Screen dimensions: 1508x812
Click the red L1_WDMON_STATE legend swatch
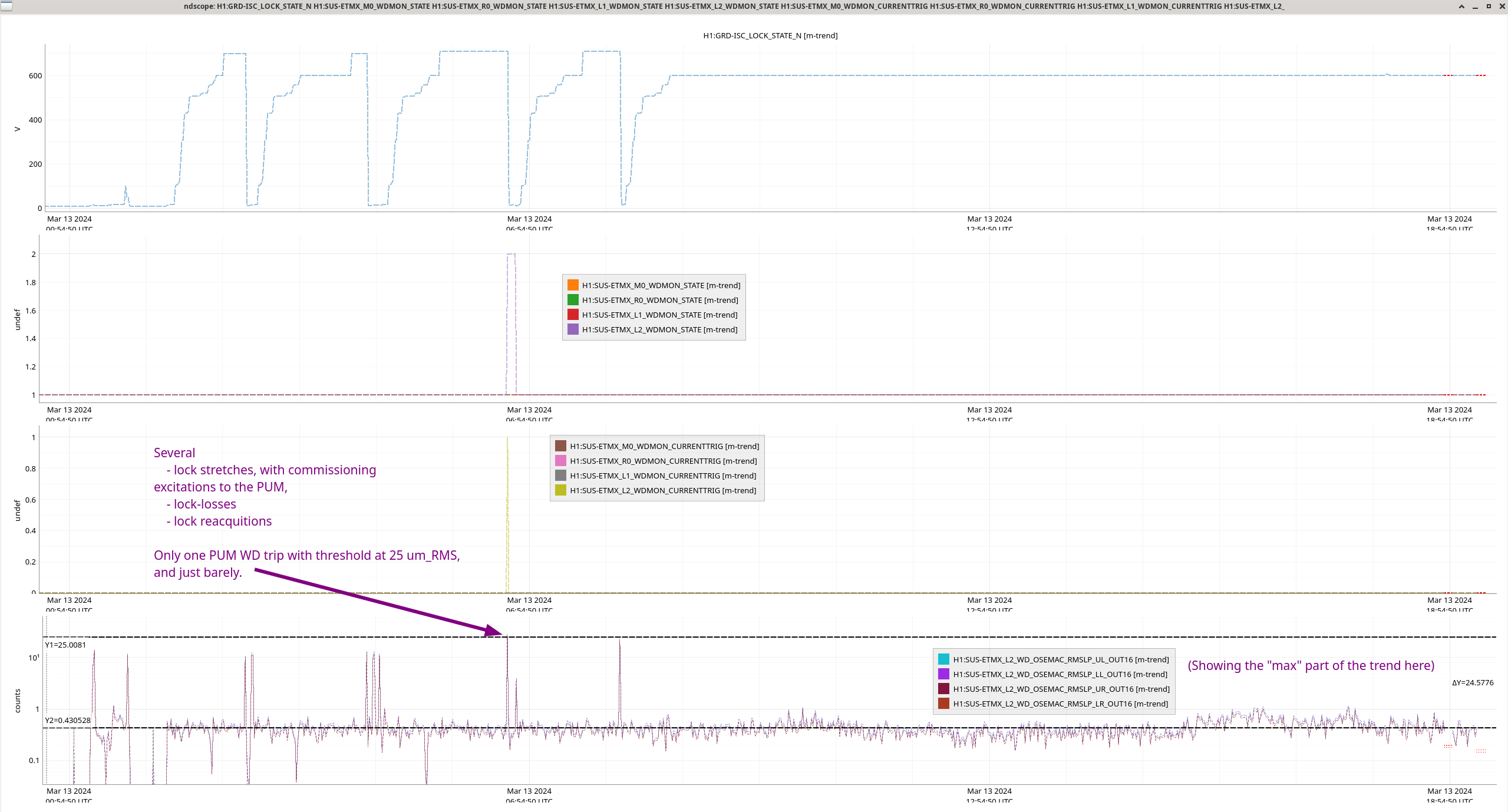click(573, 315)
